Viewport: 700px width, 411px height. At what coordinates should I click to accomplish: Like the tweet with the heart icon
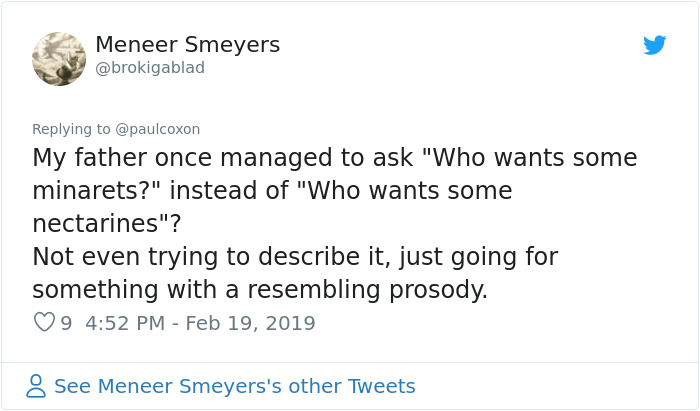tap(44, 323)
